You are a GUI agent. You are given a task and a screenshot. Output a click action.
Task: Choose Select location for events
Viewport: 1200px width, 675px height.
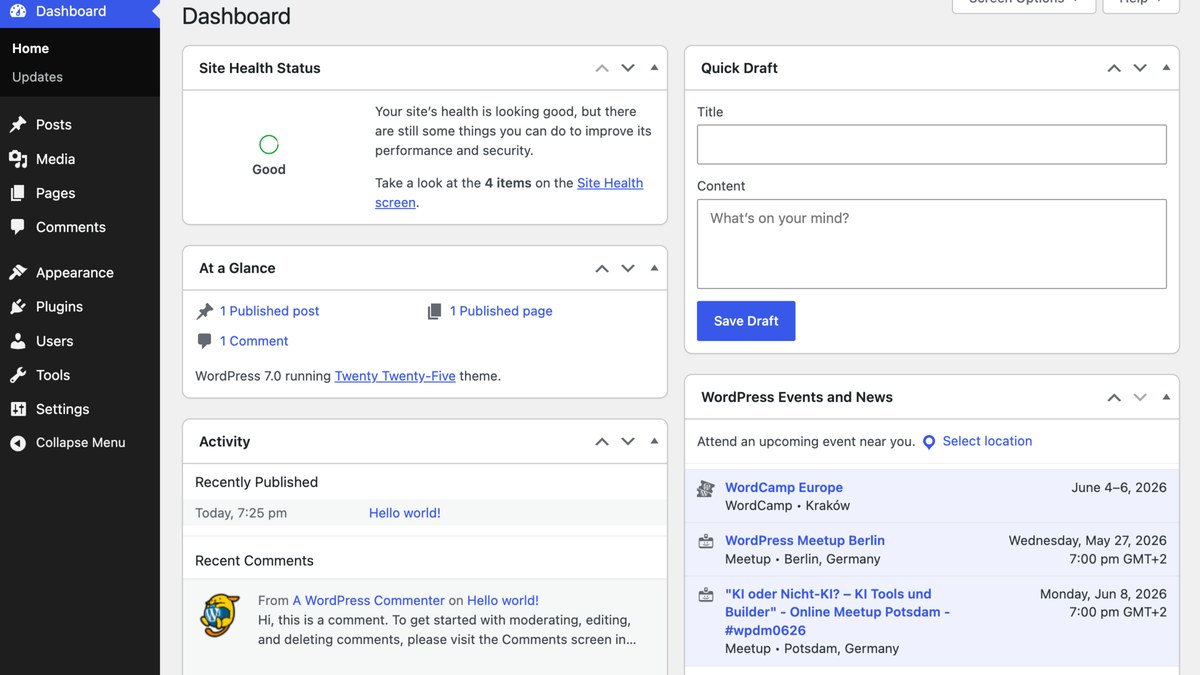(x=987, y=441)
